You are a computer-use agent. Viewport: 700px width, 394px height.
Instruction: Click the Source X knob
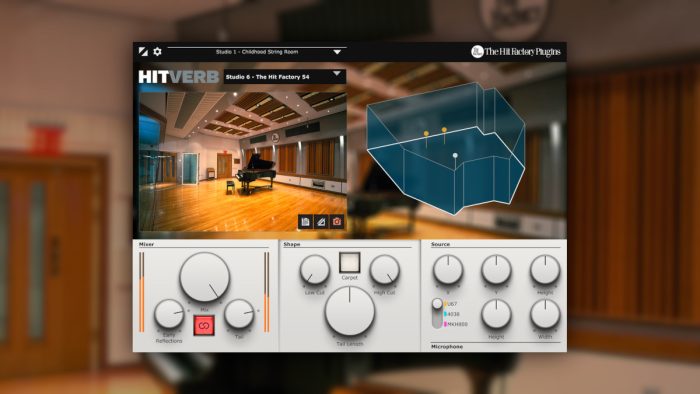pyautogui.click(x=448, y=270)
